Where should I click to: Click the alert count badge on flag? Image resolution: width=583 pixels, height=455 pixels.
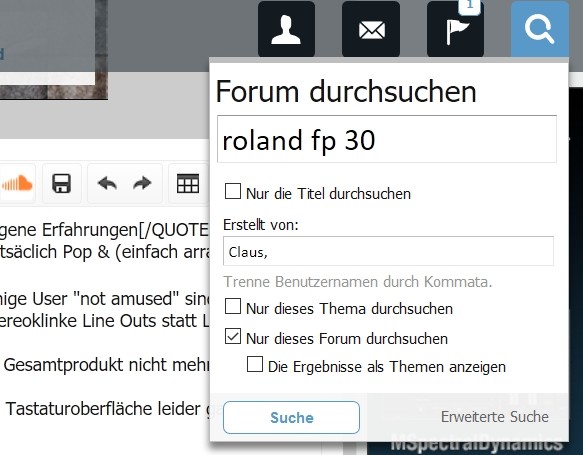click(470, 6)
